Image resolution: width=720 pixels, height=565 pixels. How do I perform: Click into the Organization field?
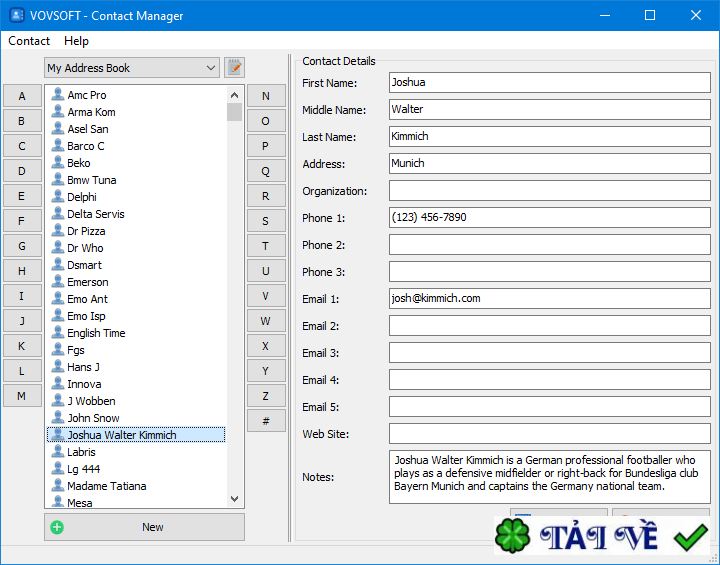549,191
